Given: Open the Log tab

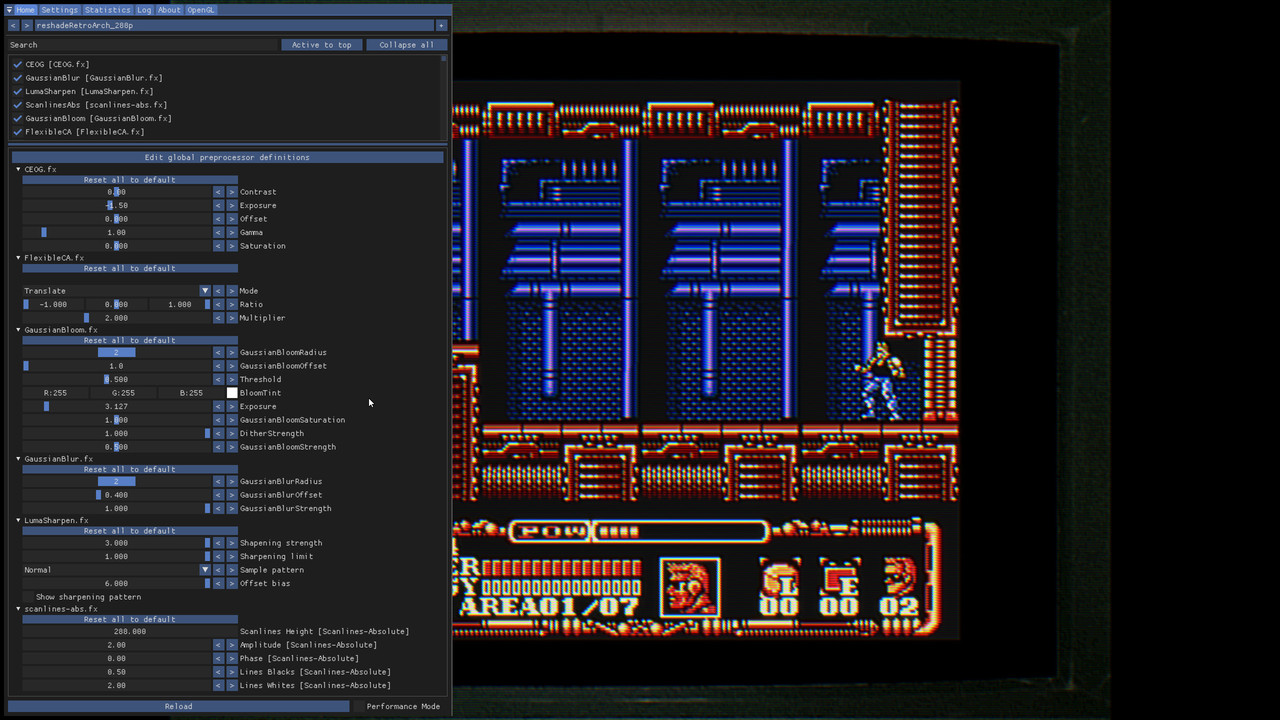Looking at the screenshot, I should pos(144,10).
